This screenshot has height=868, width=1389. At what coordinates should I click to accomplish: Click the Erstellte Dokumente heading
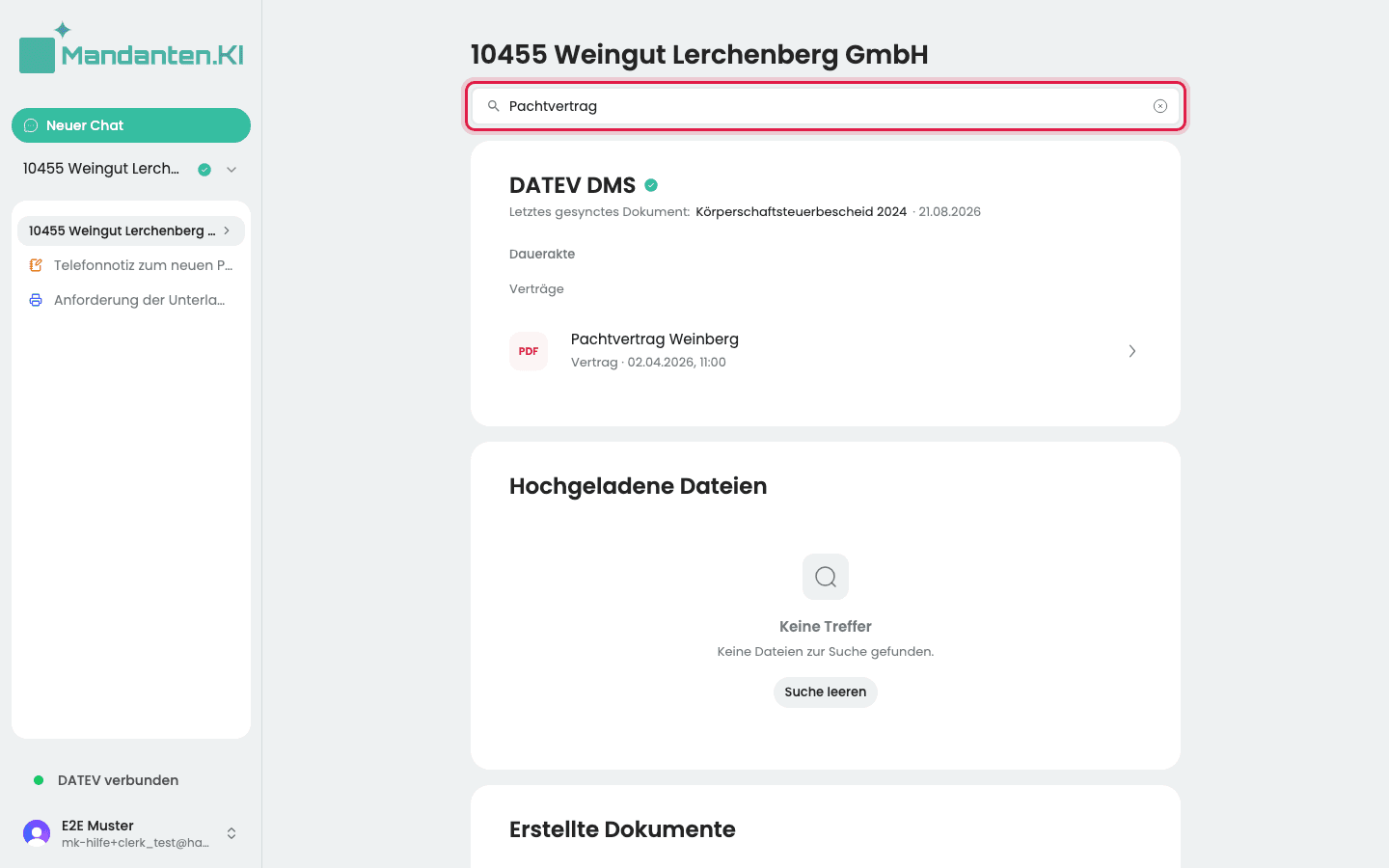(x=622, y=829)
